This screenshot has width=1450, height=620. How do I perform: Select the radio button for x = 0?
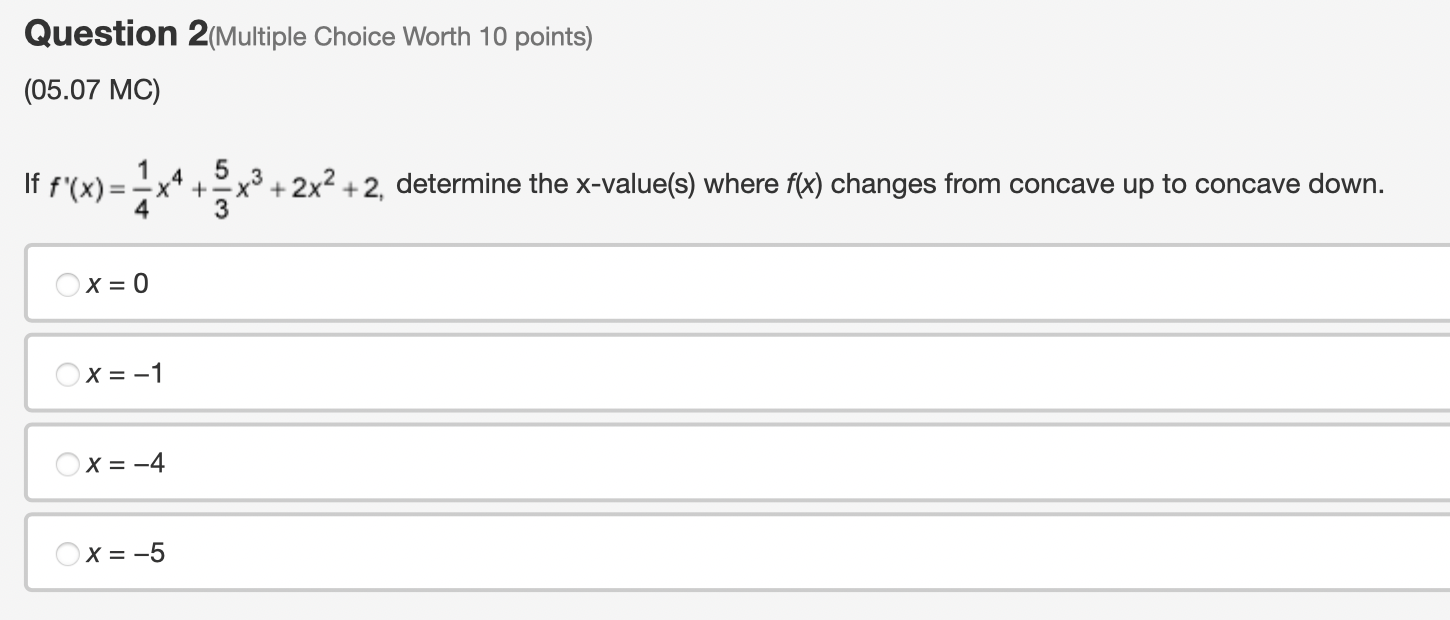[x=68, y=284]
